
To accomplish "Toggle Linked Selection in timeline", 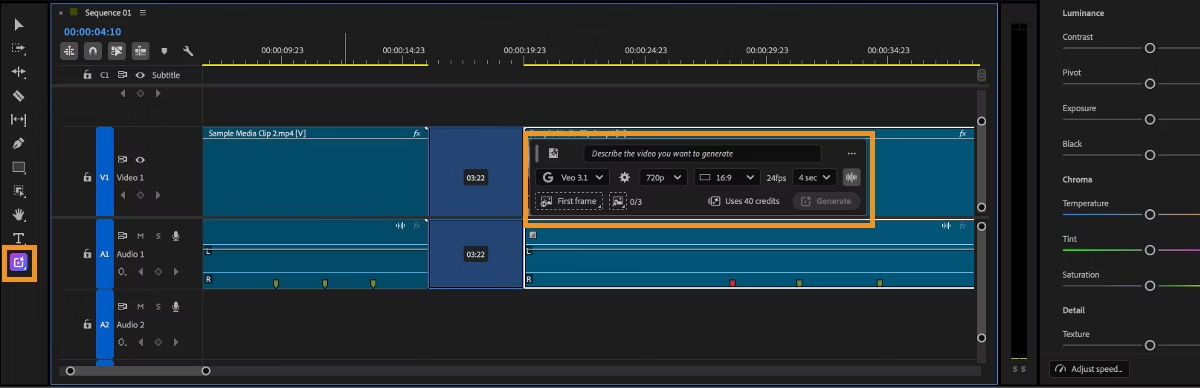I will click(x=117, y=51).
